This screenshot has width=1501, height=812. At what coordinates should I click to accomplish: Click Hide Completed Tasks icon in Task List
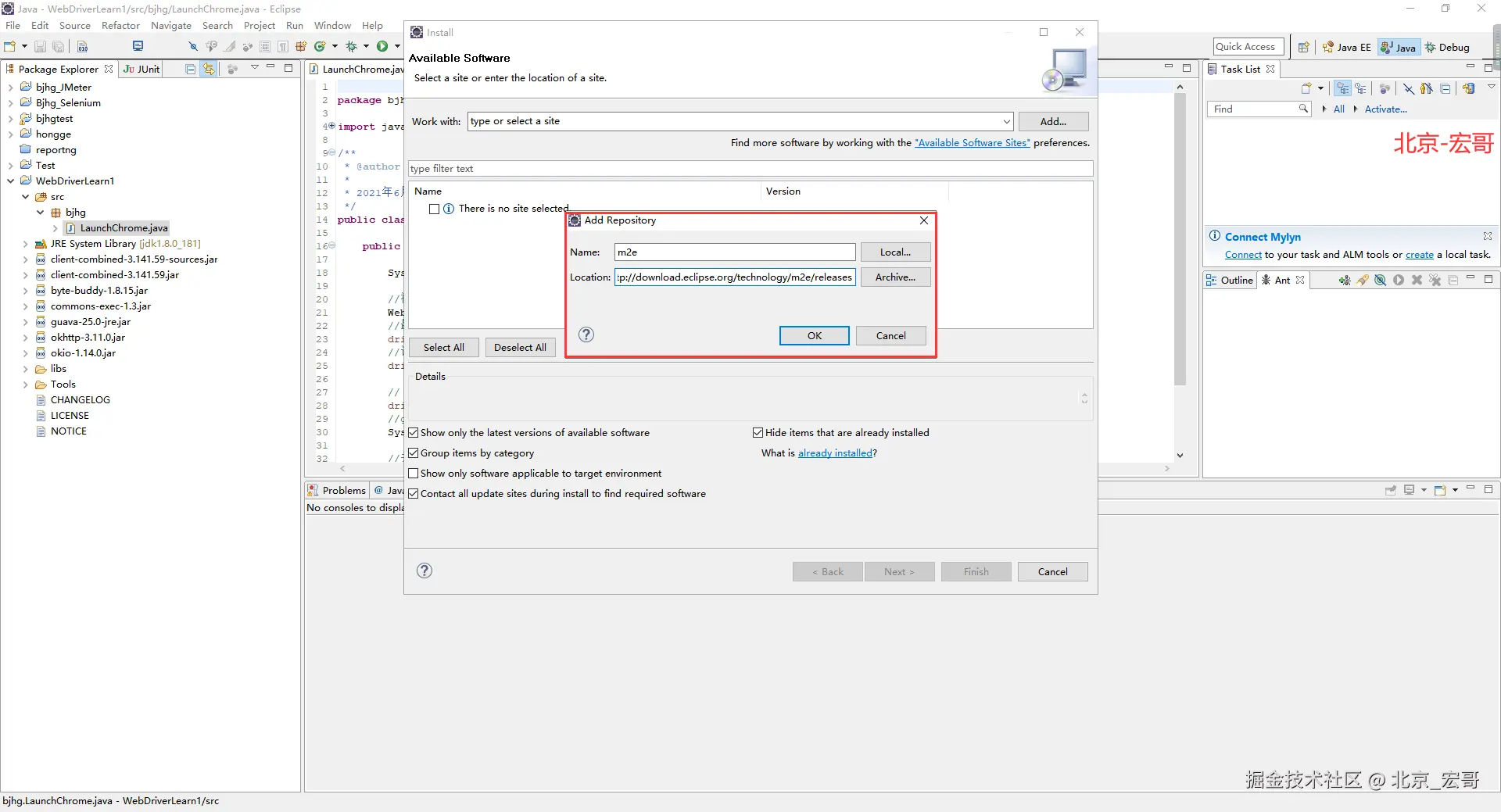(x=1408, y=88)
